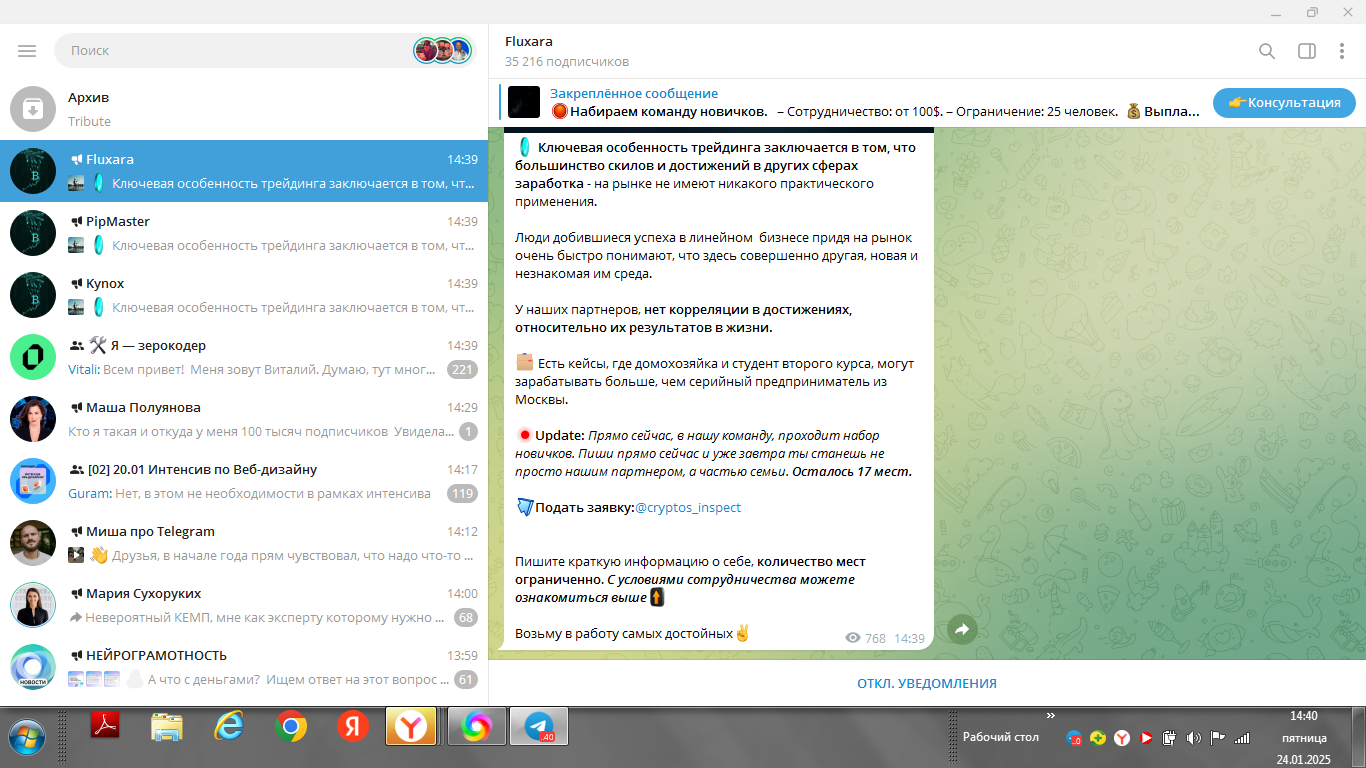Image resolution: width=1366 pixels, height=768 pixels.
Task: Select the Fluxara chat in the list
Action: coord(244,171)
